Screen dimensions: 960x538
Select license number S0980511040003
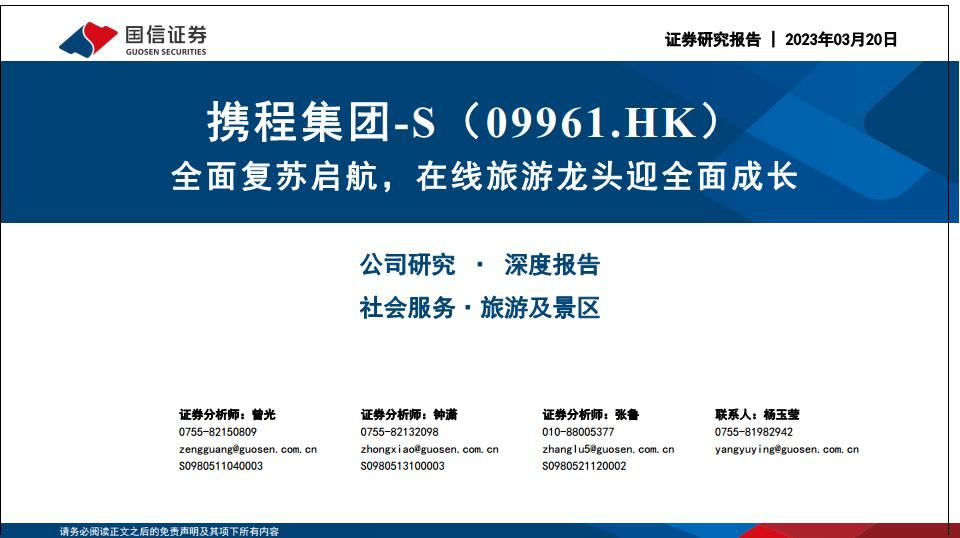pyautogui.click(x=221, y=466)
